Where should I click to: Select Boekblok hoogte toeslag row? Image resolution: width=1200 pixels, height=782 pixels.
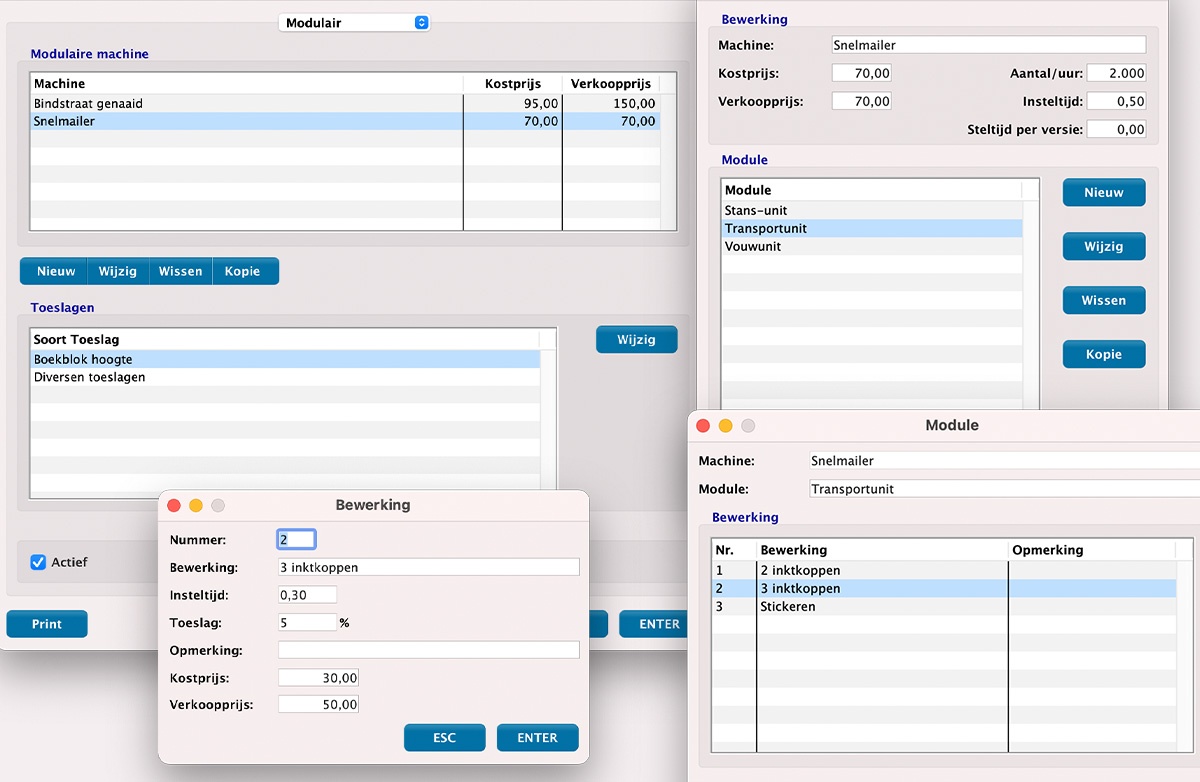pos(286,359)
